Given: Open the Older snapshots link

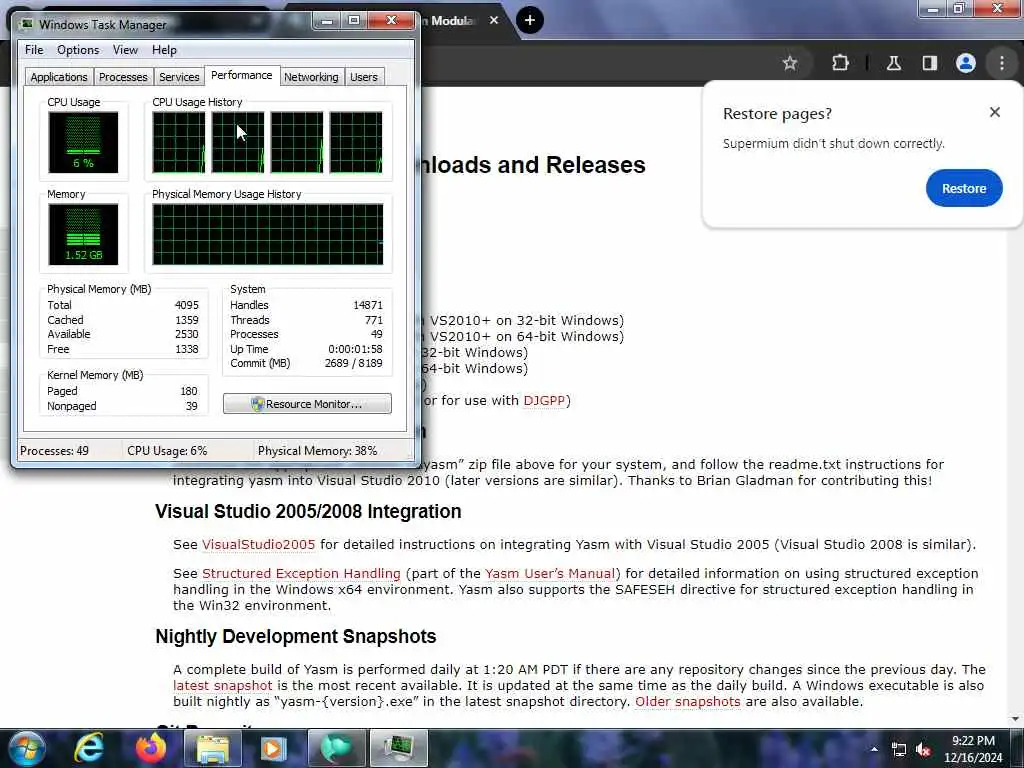Looking at the screenshot, I should click(688, 701).
